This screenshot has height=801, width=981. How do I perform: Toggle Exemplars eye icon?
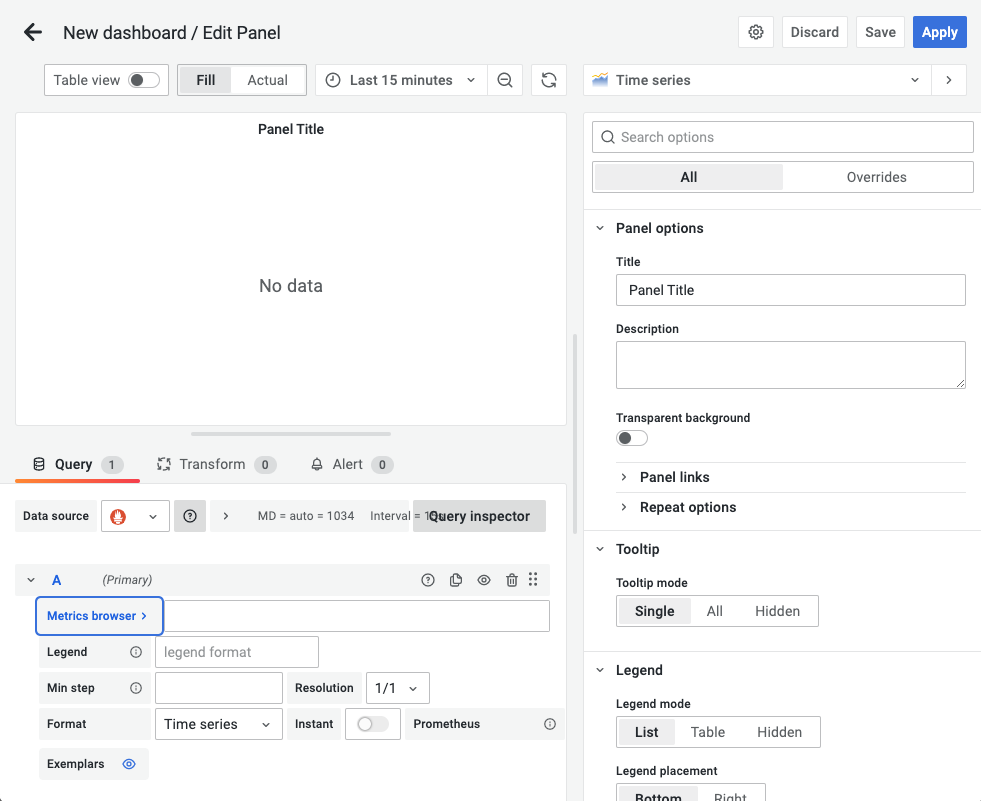(x=129, y=764)
